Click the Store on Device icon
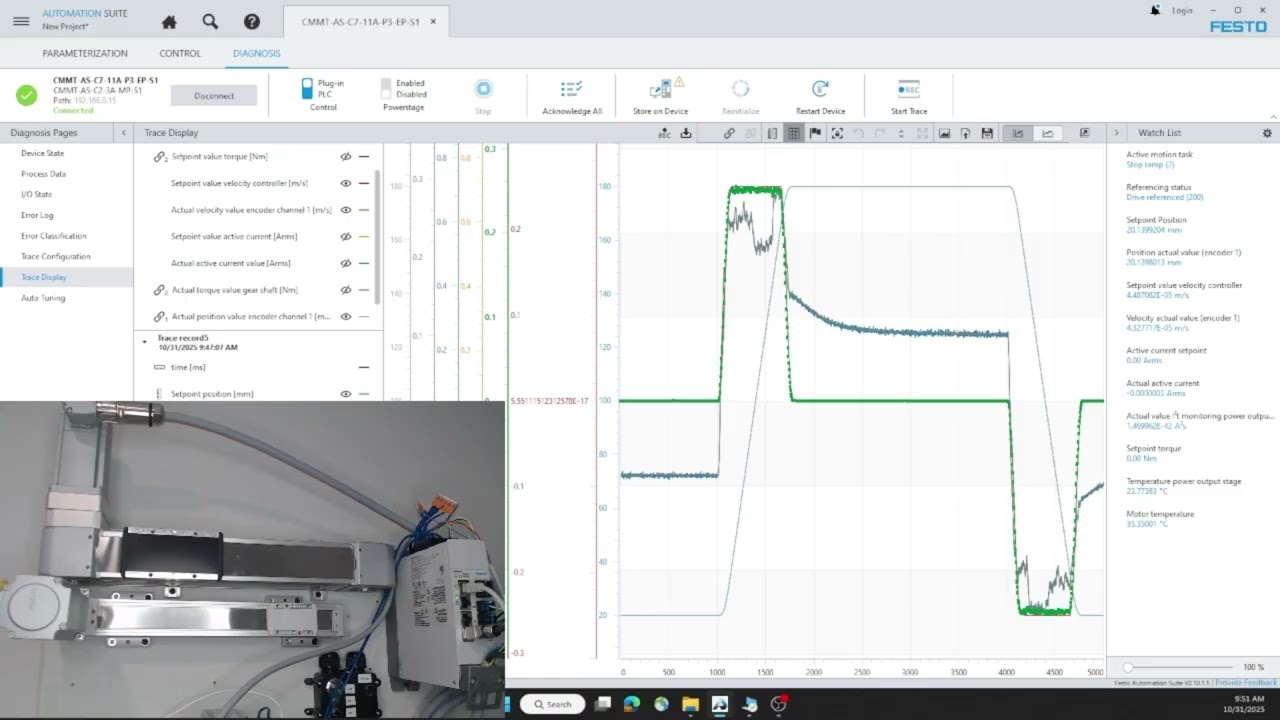1280x720 pixels. [x=661, y=89]
